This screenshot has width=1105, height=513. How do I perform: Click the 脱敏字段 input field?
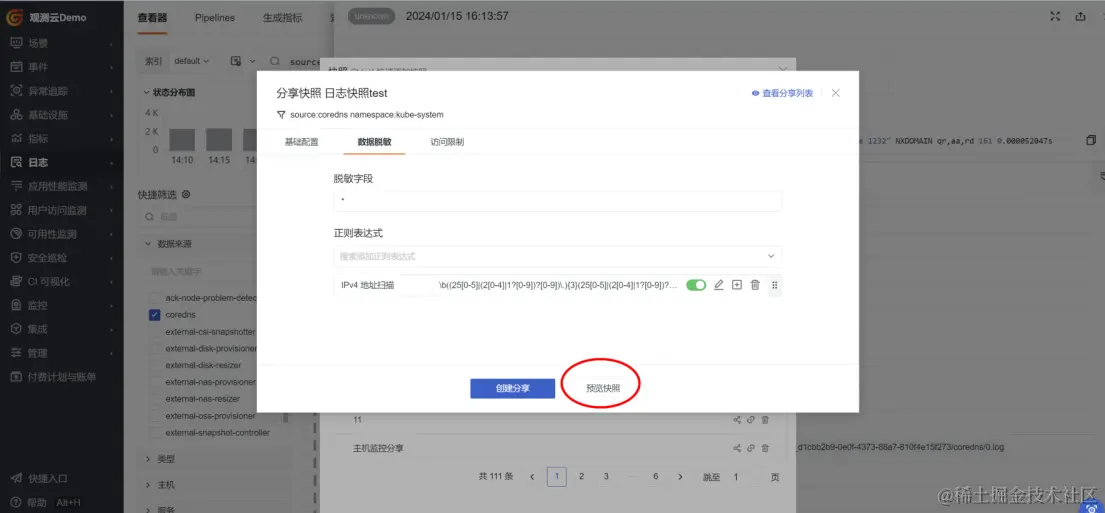(557, 201)
